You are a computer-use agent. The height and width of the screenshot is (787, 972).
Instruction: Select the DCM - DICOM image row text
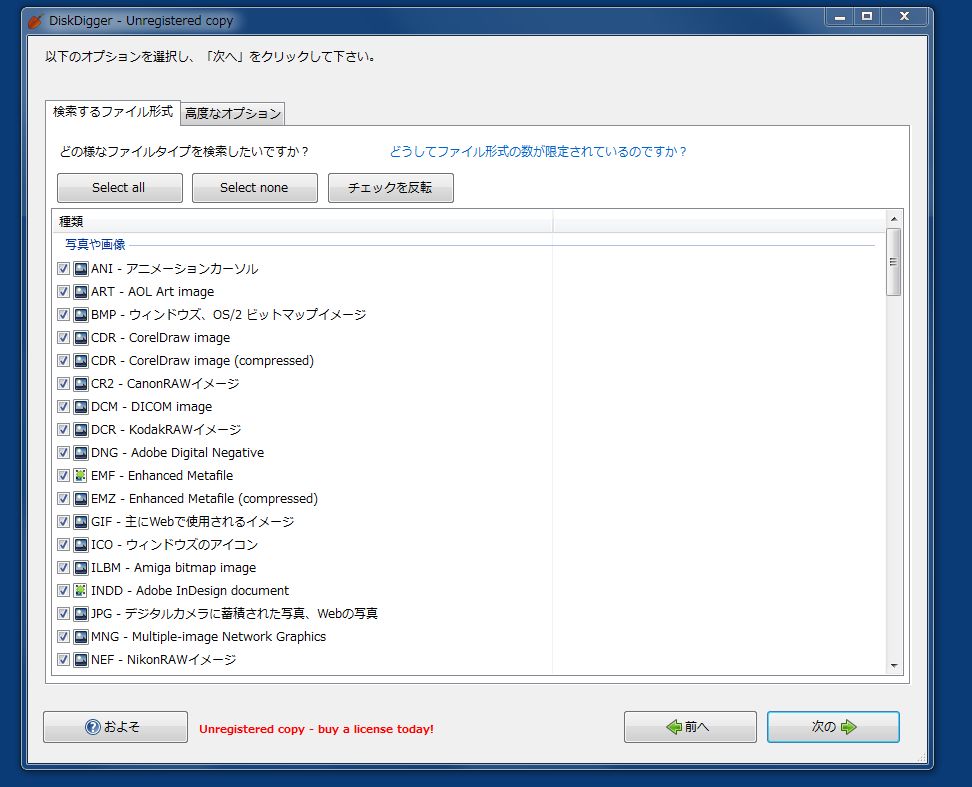(x=151, y=407)
